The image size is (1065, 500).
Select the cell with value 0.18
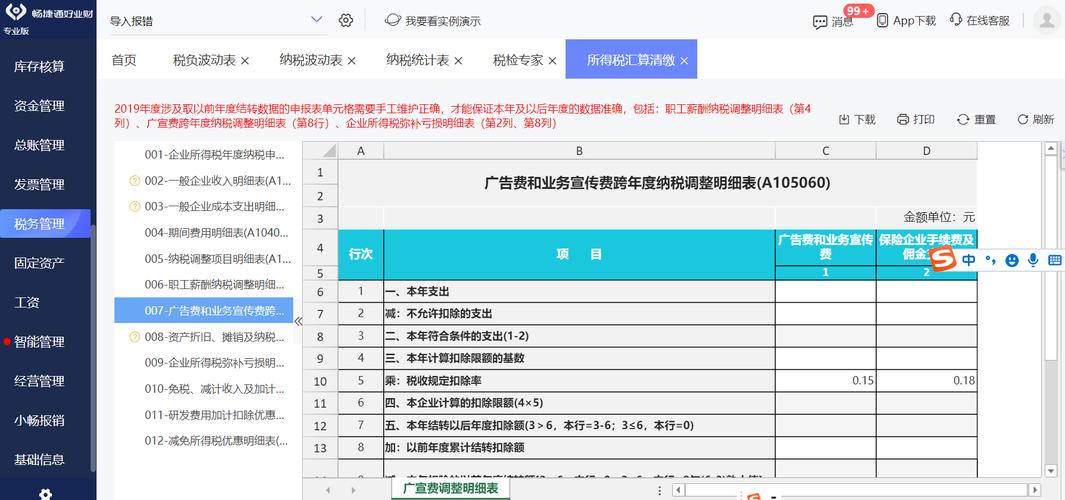(926, 380)
